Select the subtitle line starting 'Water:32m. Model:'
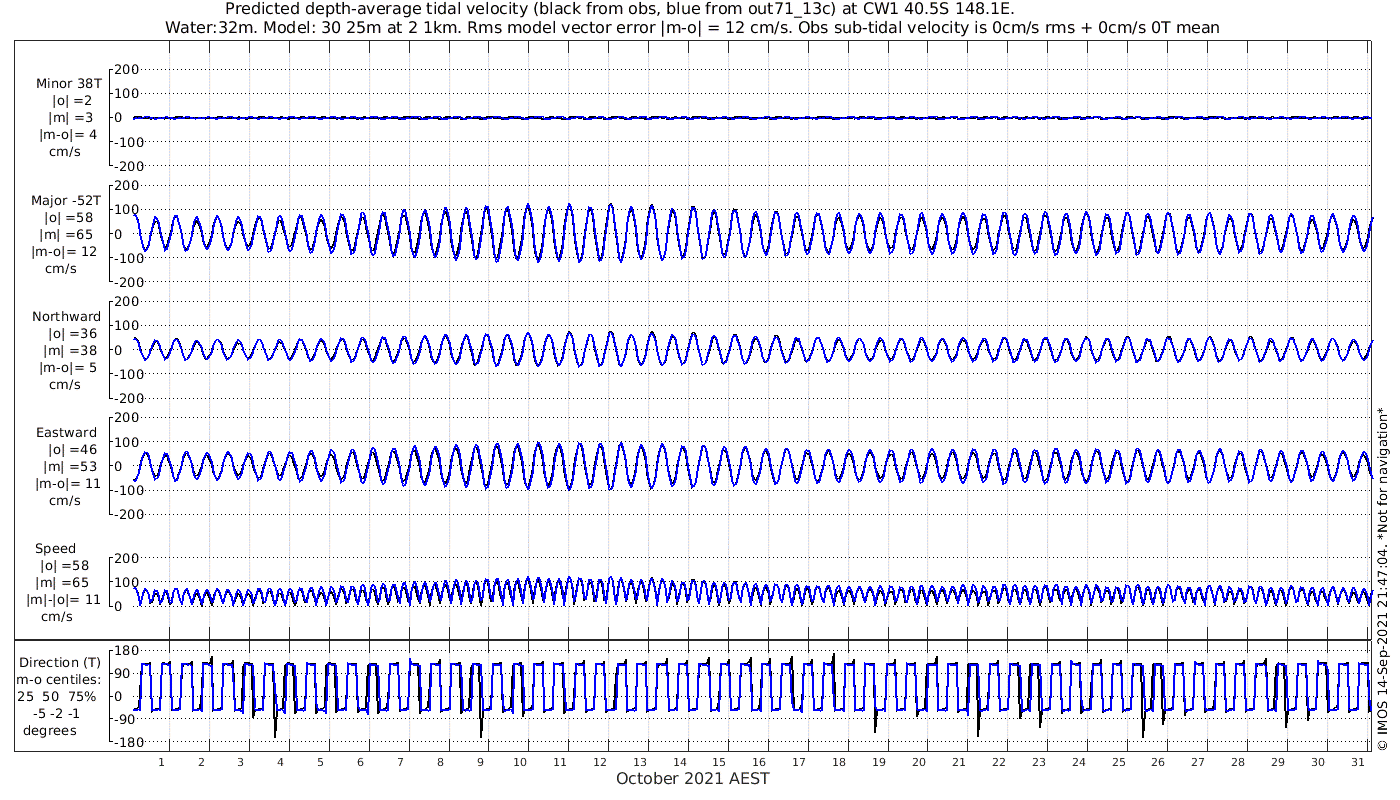Screen dimensions: 1400x800 (x=692, y=28)
